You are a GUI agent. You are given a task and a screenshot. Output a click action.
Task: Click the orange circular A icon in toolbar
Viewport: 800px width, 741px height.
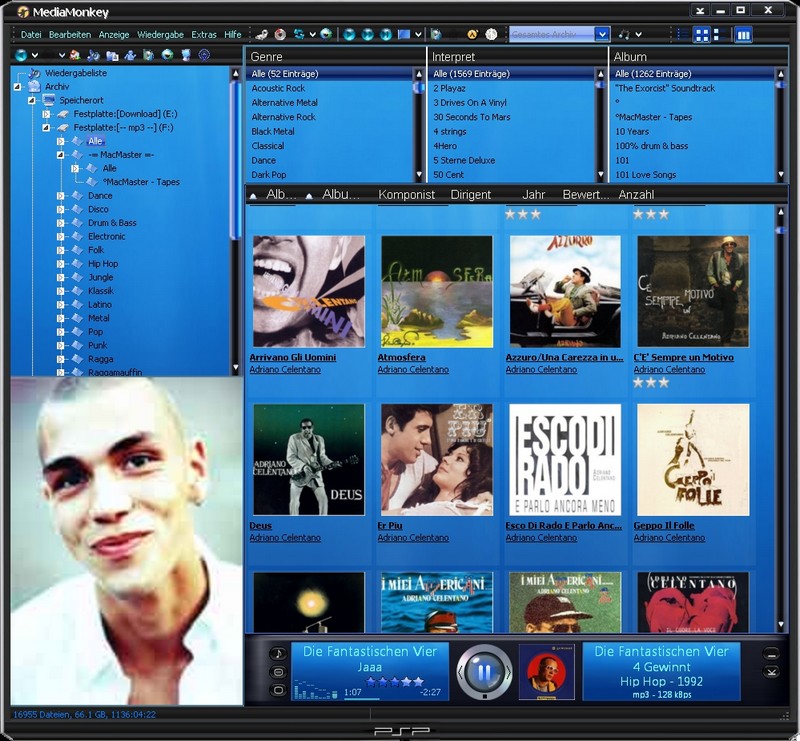pyautogui.click(x=473, y=34)
